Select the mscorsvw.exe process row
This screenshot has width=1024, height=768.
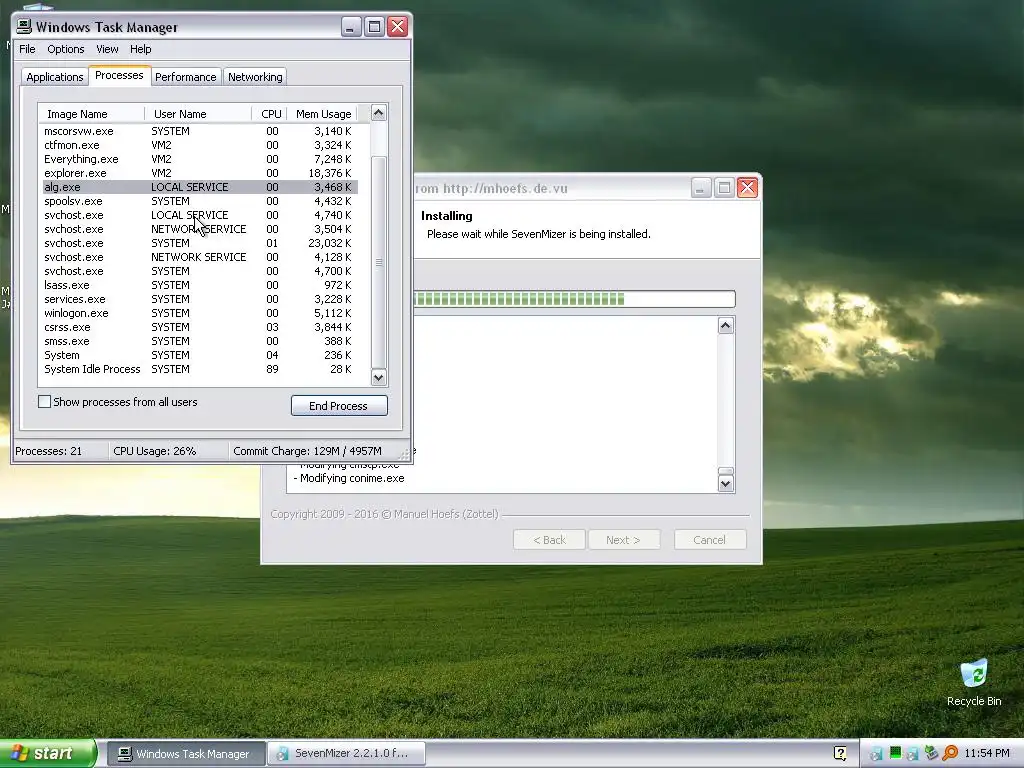pyautogui.click(x=200, y=131)
